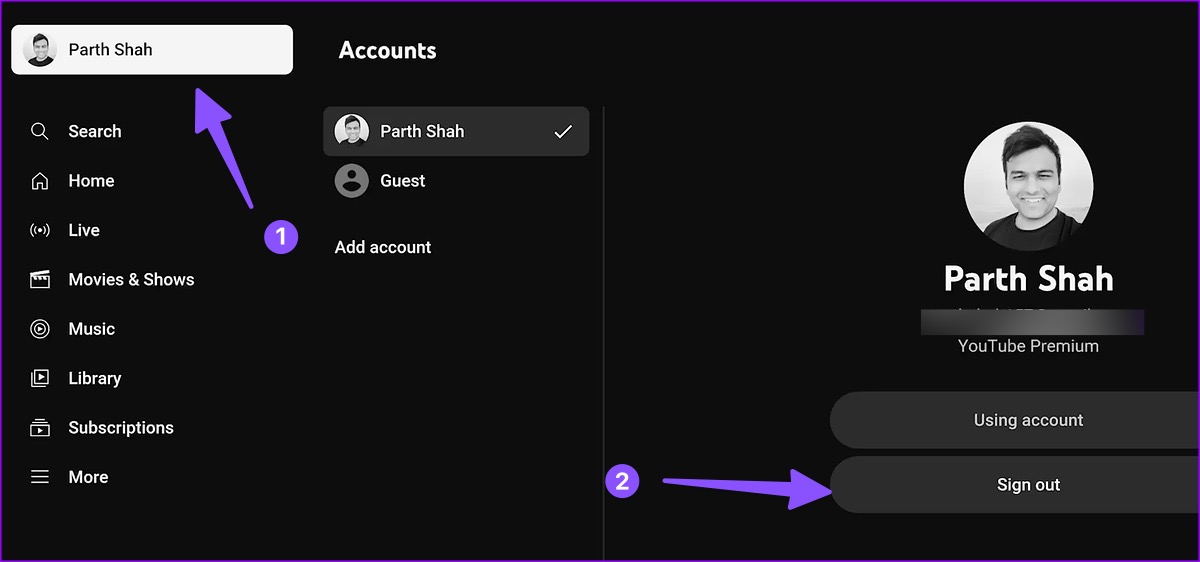This screenshot has height=562, width=1200.
Task: Open the Library icon
Action: (x=40, y=378)
